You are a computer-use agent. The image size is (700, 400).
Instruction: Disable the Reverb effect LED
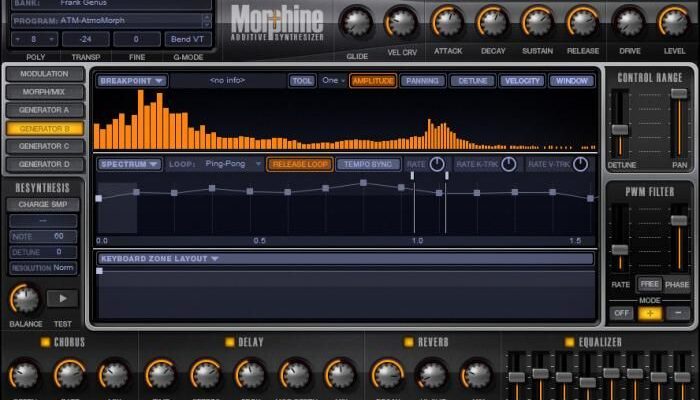(x=406, y=343)
